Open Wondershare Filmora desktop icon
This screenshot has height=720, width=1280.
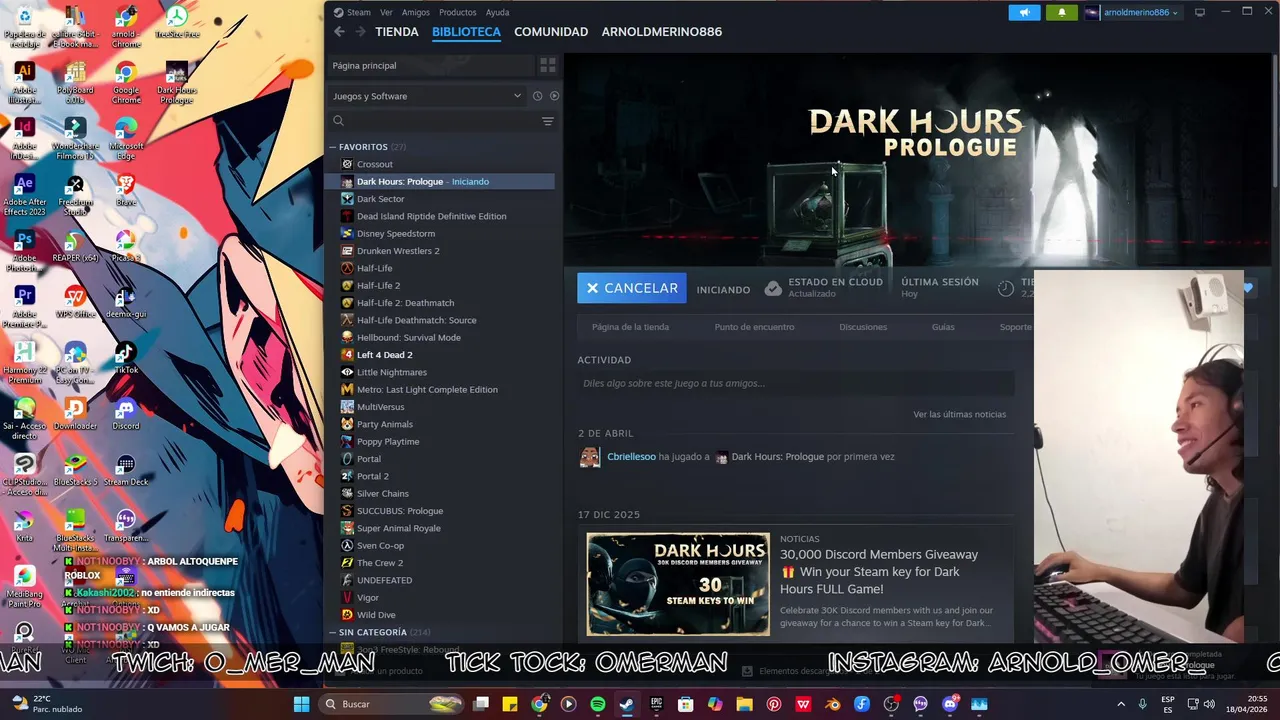(x=75, y=139)
